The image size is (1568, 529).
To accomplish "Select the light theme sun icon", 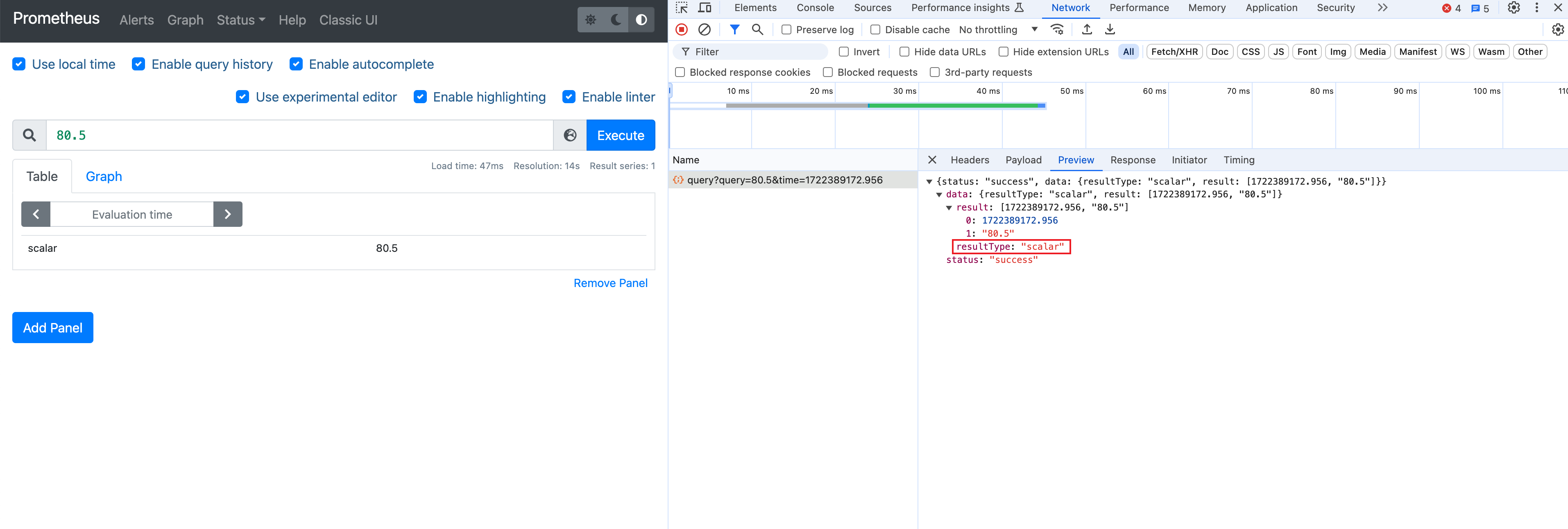I will 590,20.
